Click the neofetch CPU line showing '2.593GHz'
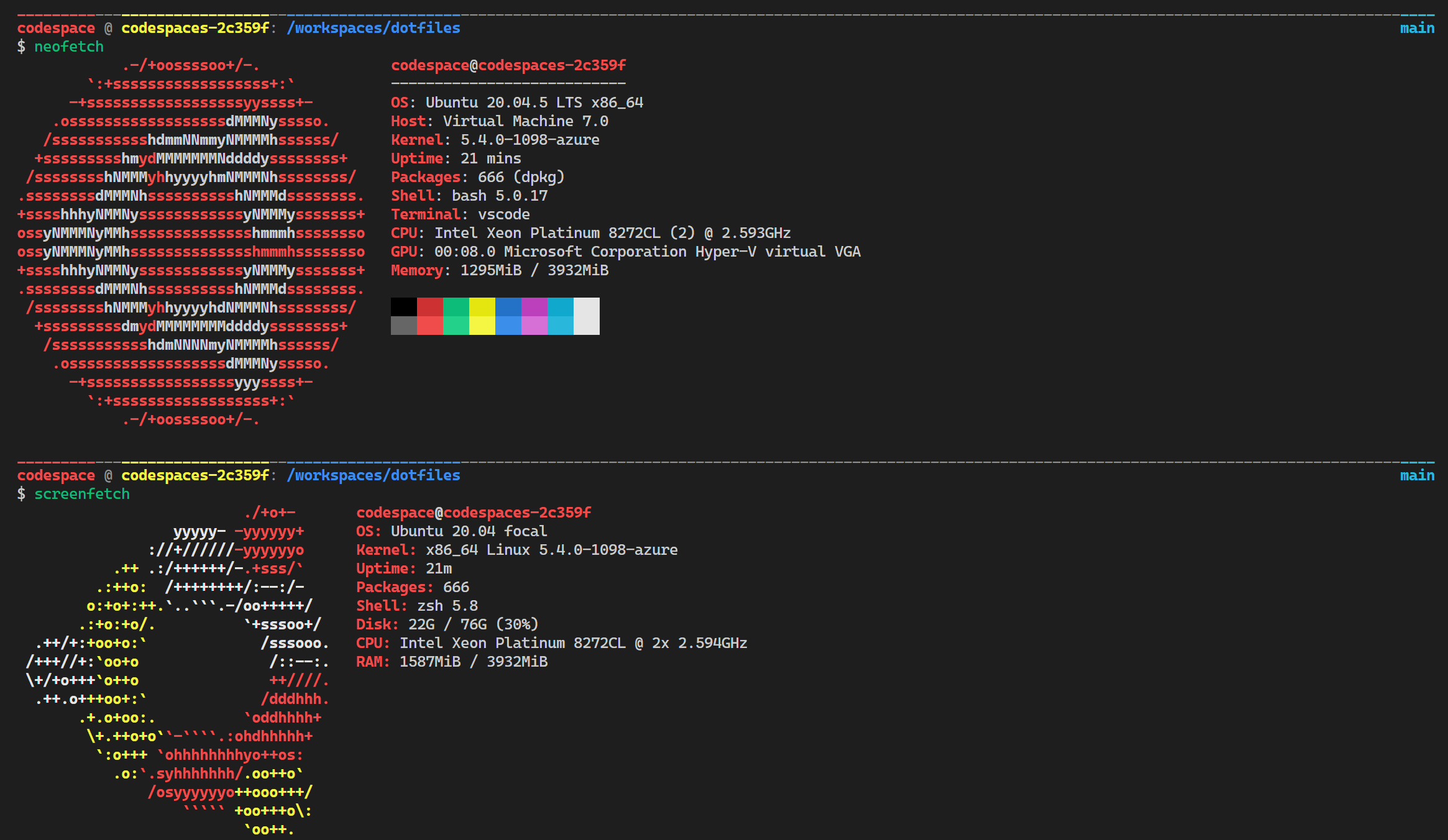The image size is (1448, 840). (x=591, y=233)
